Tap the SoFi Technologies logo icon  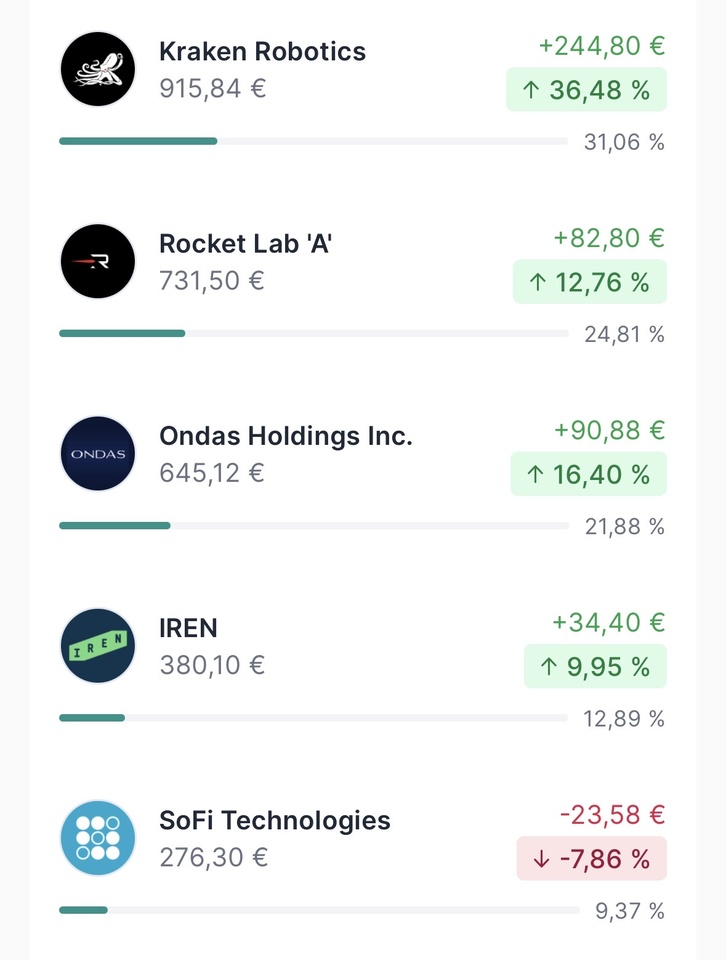point(97,837)
